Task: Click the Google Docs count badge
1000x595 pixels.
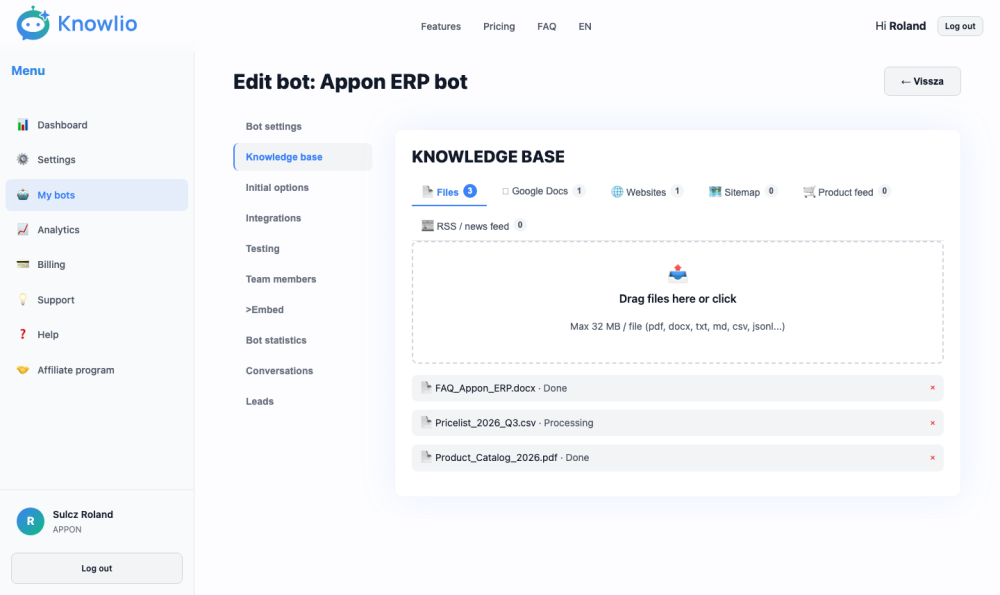Action: 579,191
